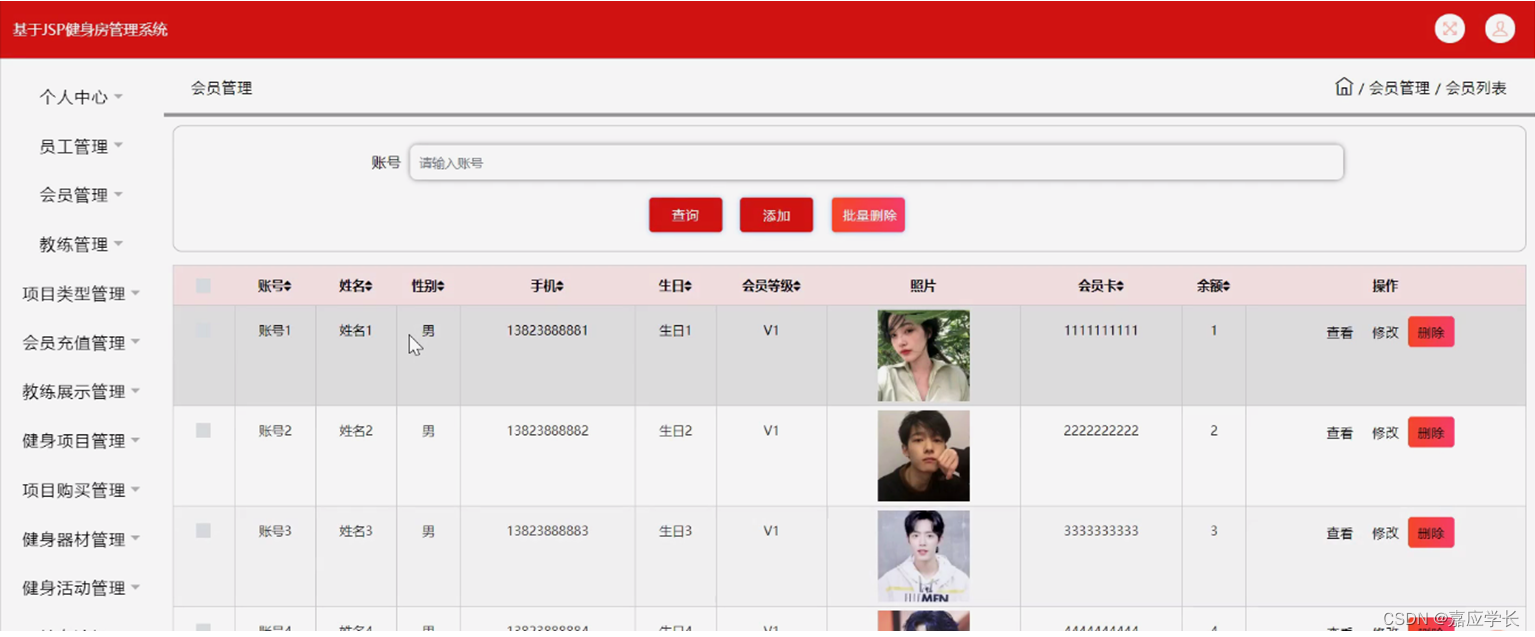Viewport: 1535px width, 637px height.
Task: Expand 健身项目管理 sidebar menu
Action: (81, 441)
